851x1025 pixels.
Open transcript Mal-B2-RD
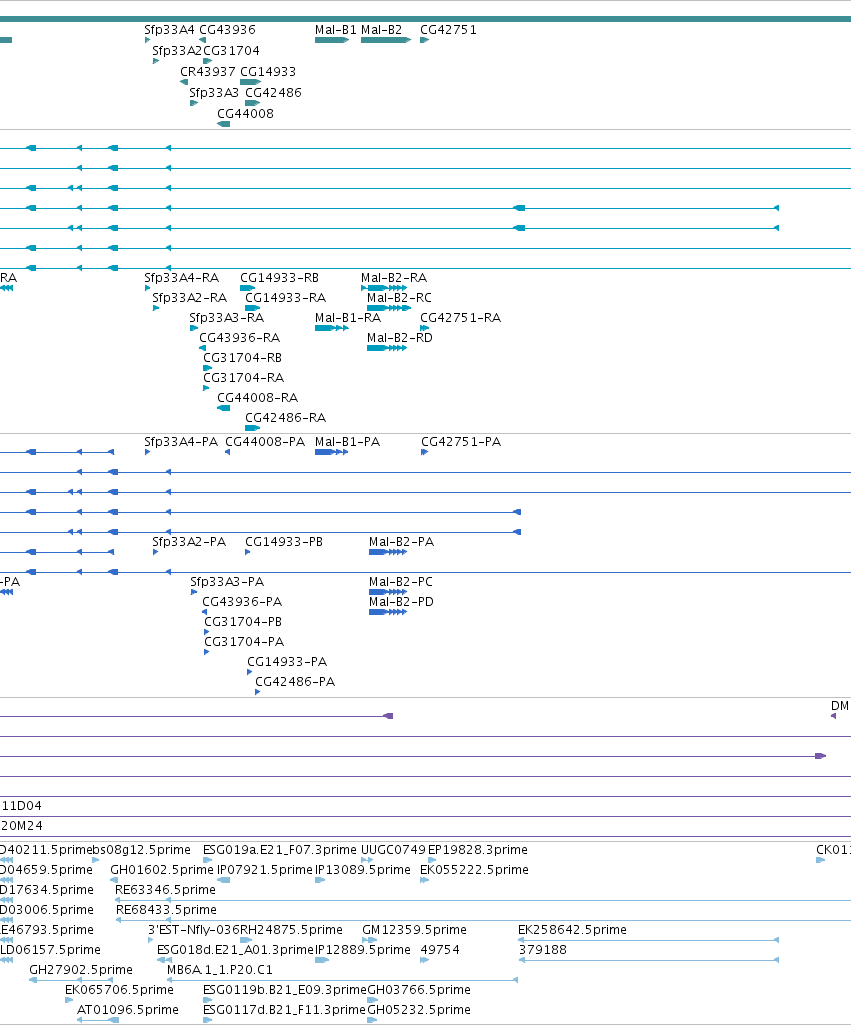(x=400, y=338)
